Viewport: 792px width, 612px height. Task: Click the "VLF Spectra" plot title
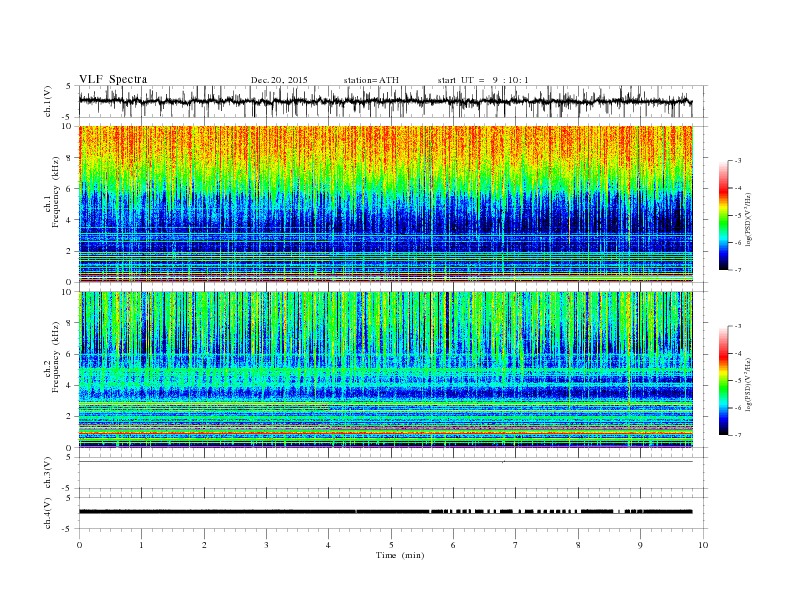[113, 79]
